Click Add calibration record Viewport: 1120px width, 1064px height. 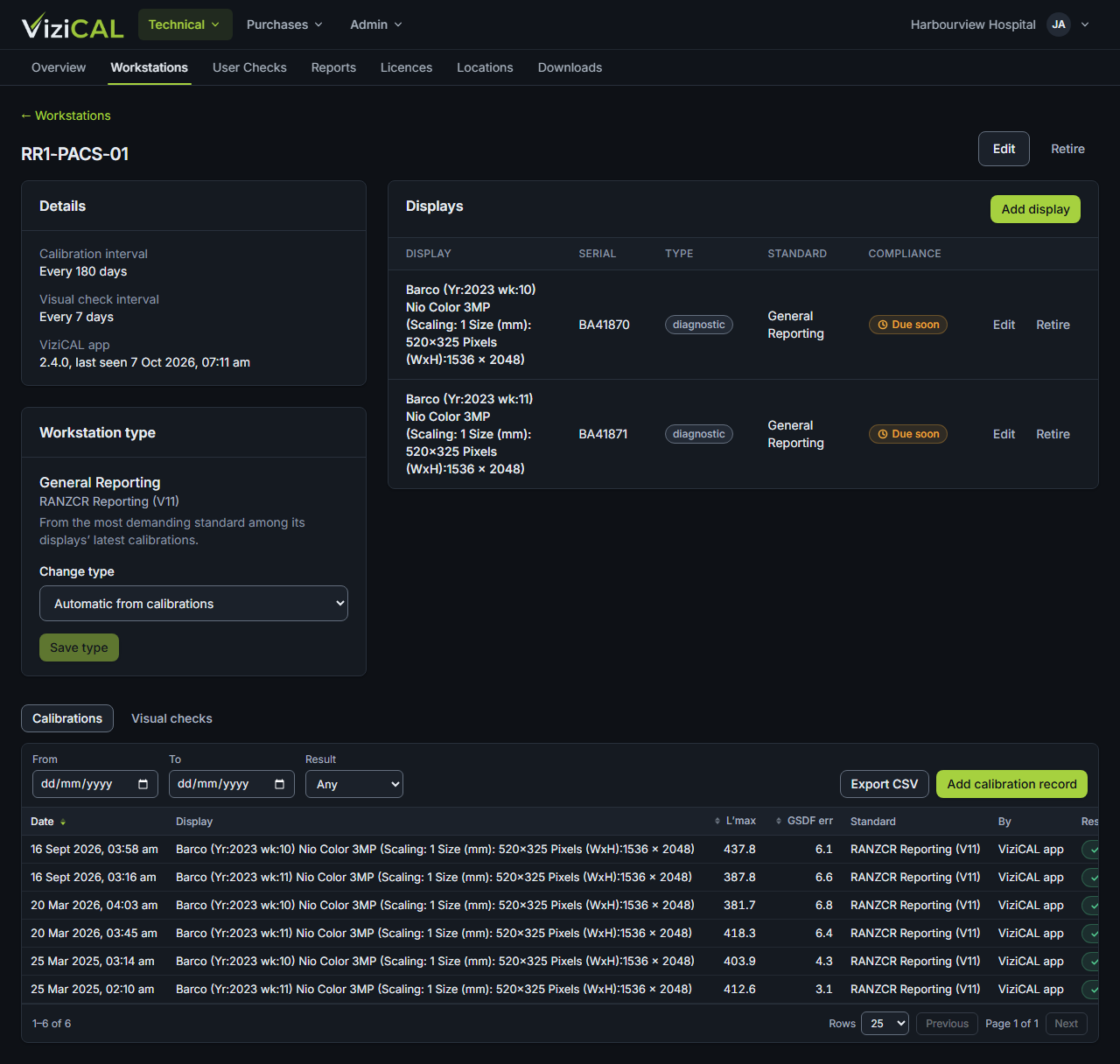1011,784
